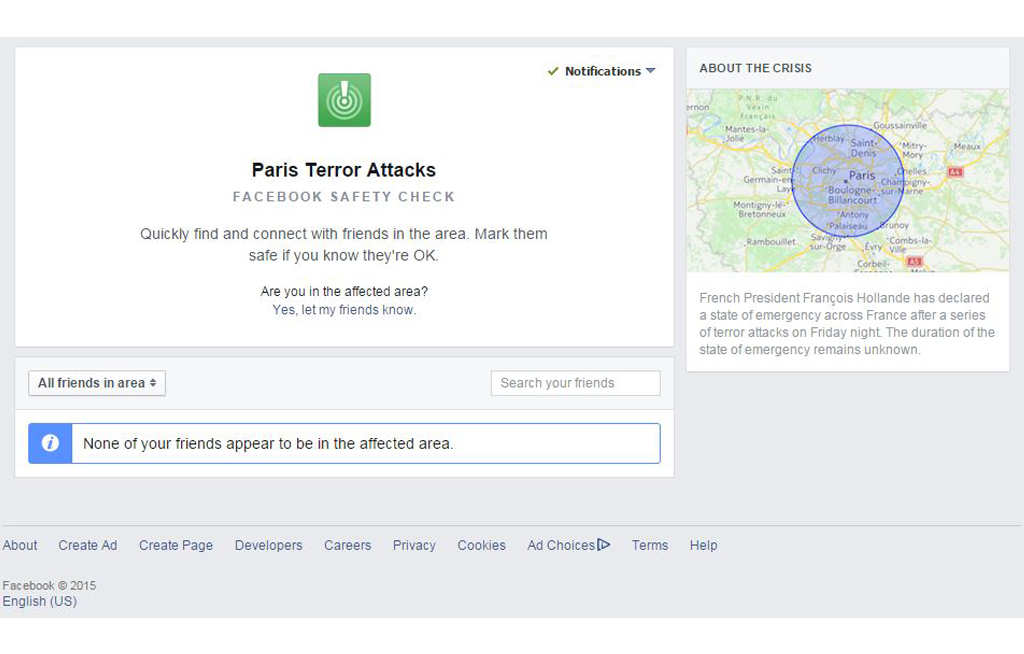This screenshot has height=654, width=1024.
Task: Open the Careers footer link
Action: click(x=347, y=545)
